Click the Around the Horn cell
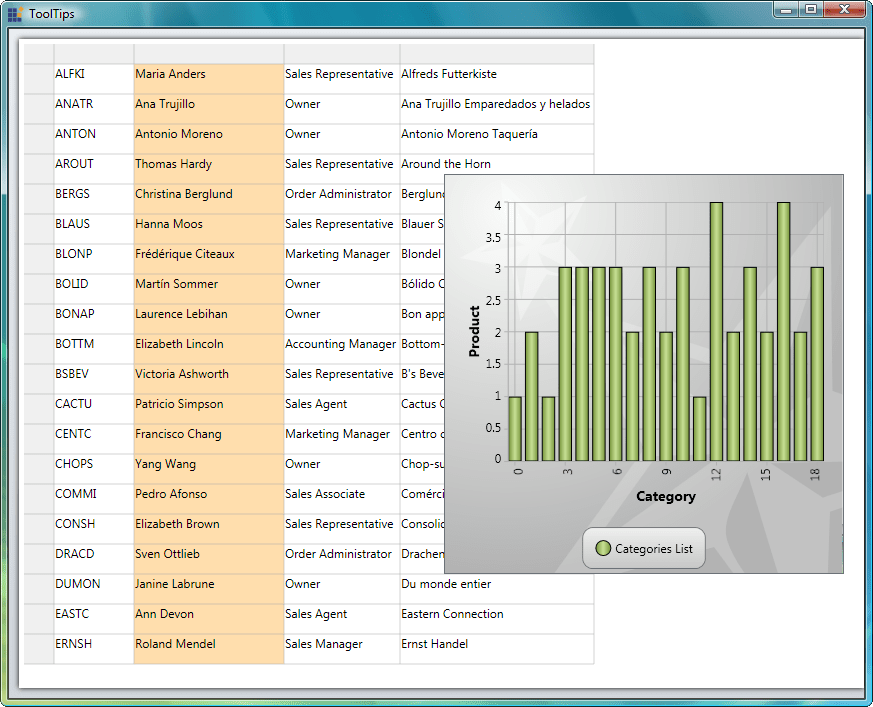Image resolution: width=873 pixels, height=707 pixels. coord(497,165)
